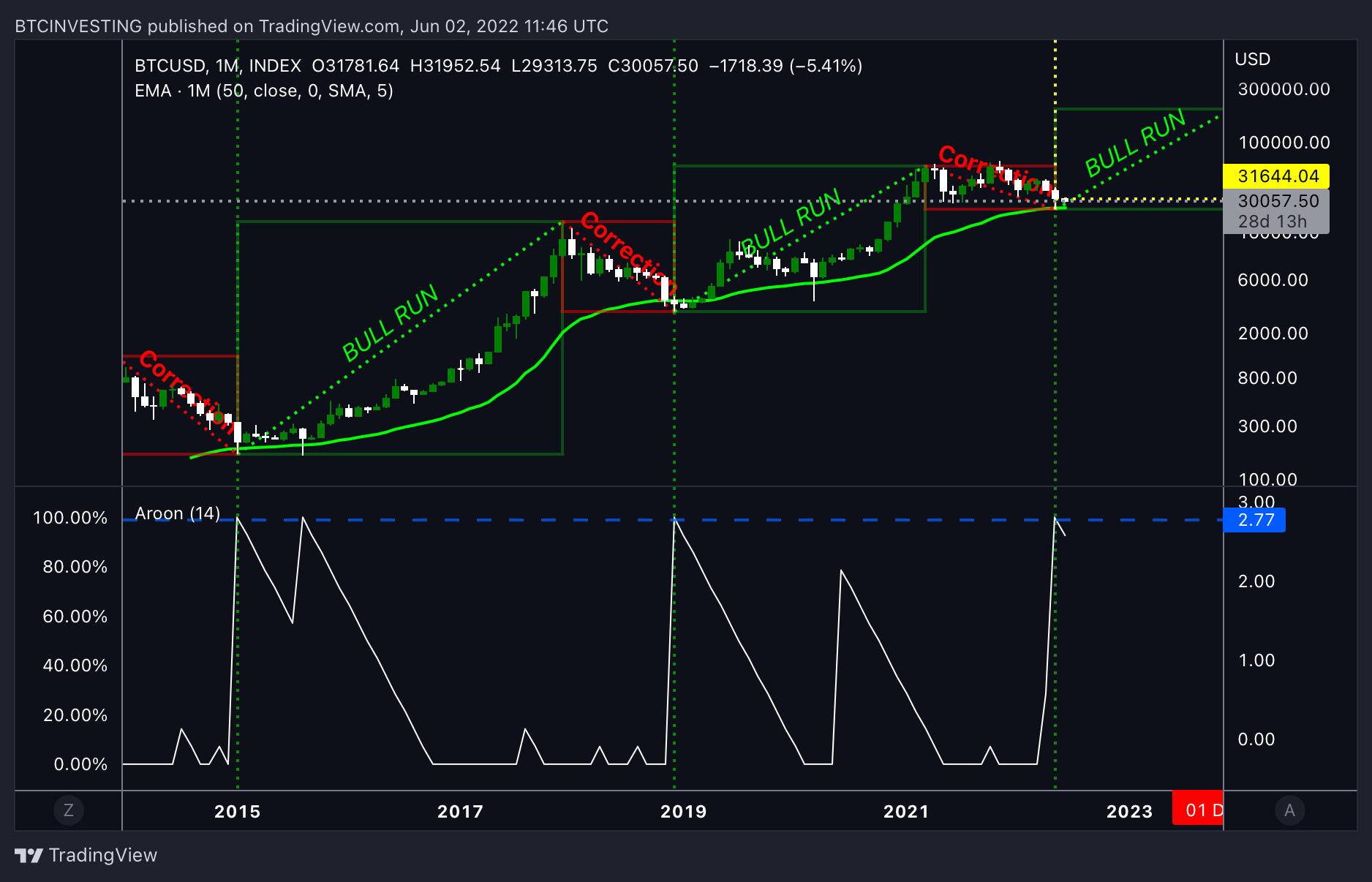Viewport: 1372px width, 882px height.
Task: Click the BTCINVESTING published header text
Action: (311, 26)
